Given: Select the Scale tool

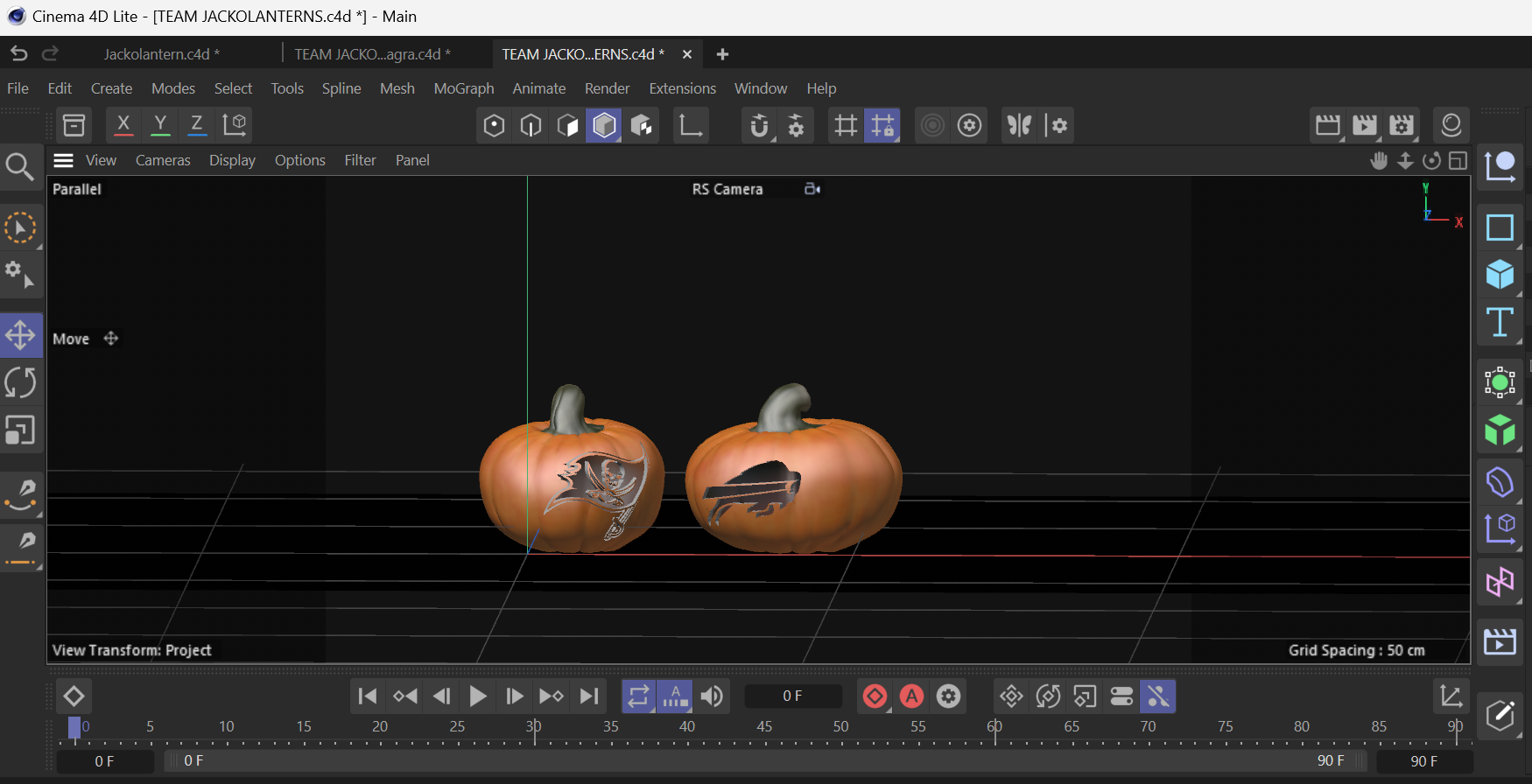Looking at the screenshot, I should (20, 430).
